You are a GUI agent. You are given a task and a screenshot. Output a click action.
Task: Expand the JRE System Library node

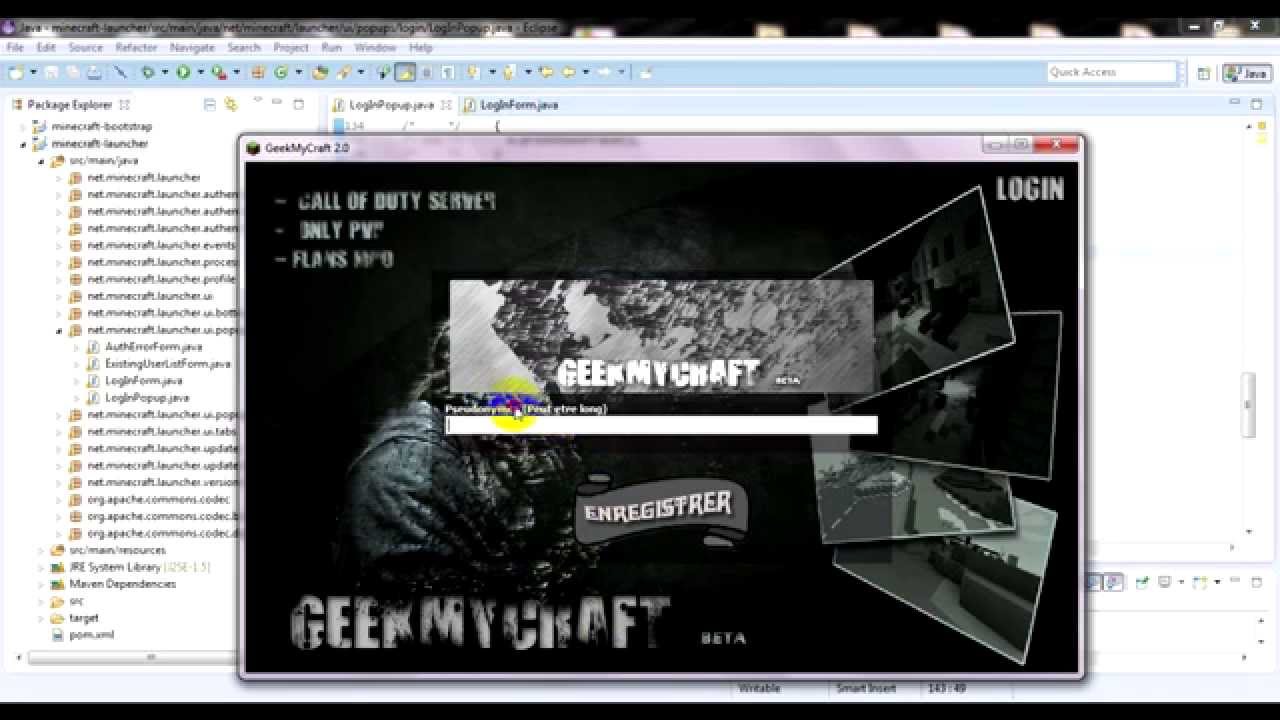click(41, 567)
